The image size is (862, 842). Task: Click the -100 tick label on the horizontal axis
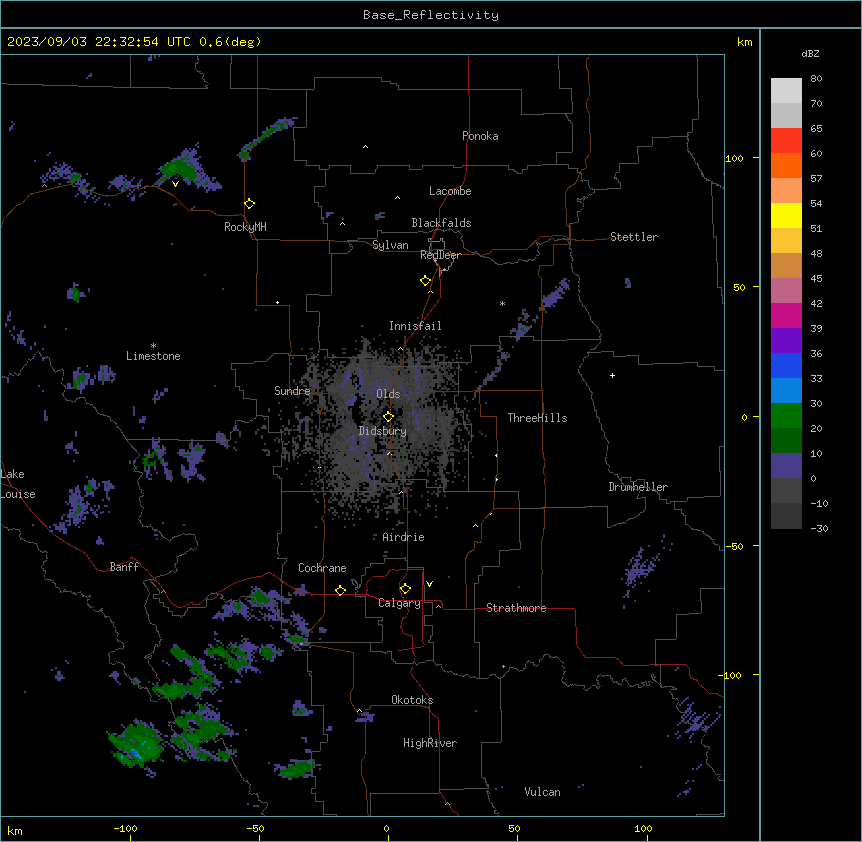pos(125,829)
